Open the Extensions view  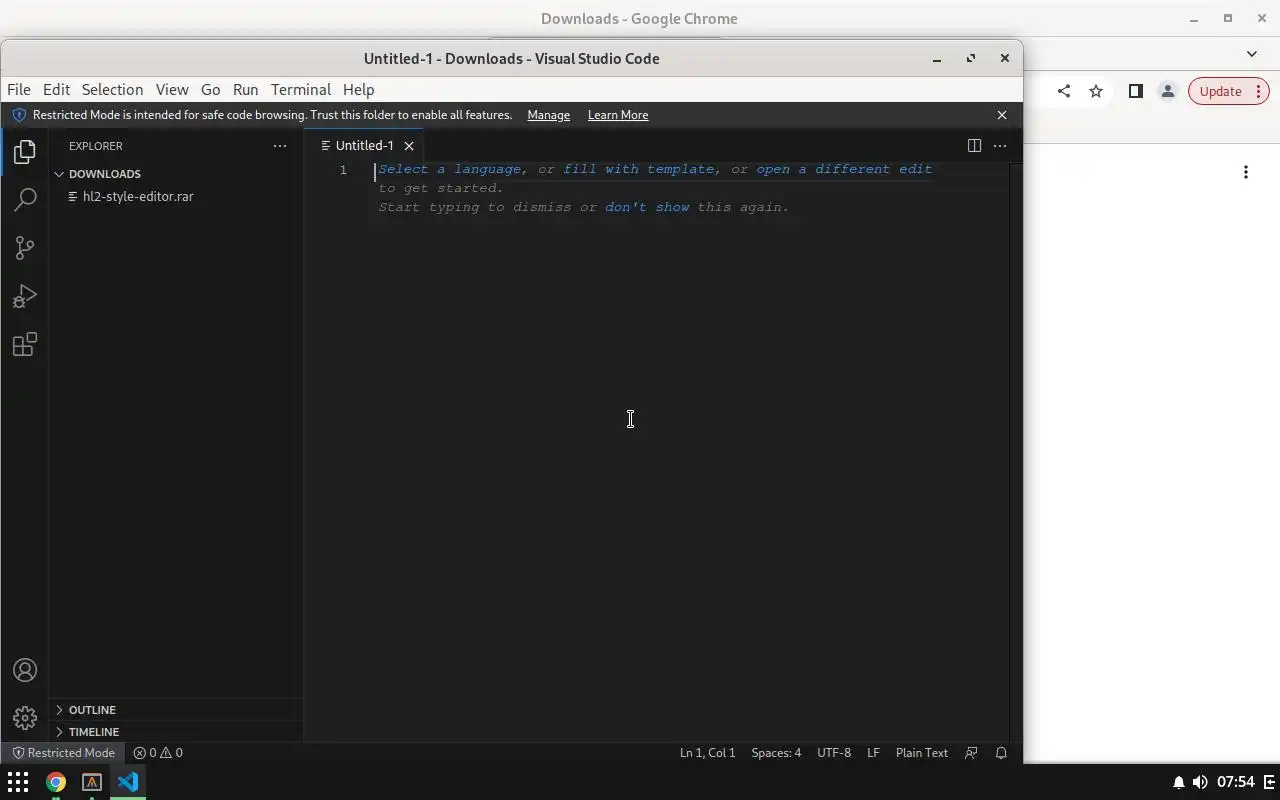click(x=25, y=345)
